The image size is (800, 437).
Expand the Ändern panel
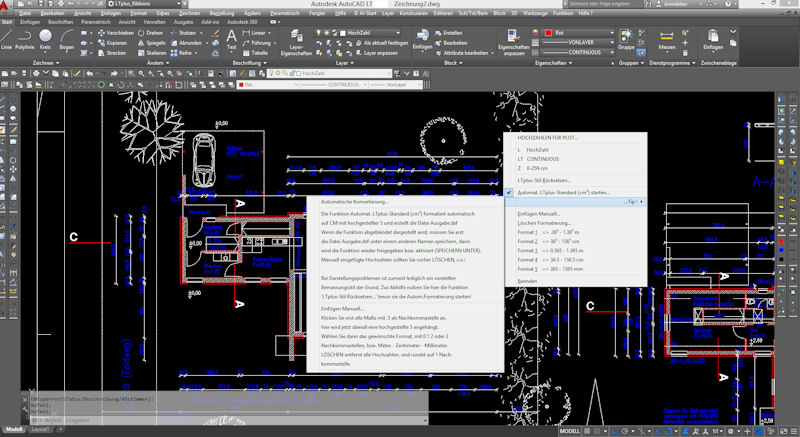(x=158, y=63)
